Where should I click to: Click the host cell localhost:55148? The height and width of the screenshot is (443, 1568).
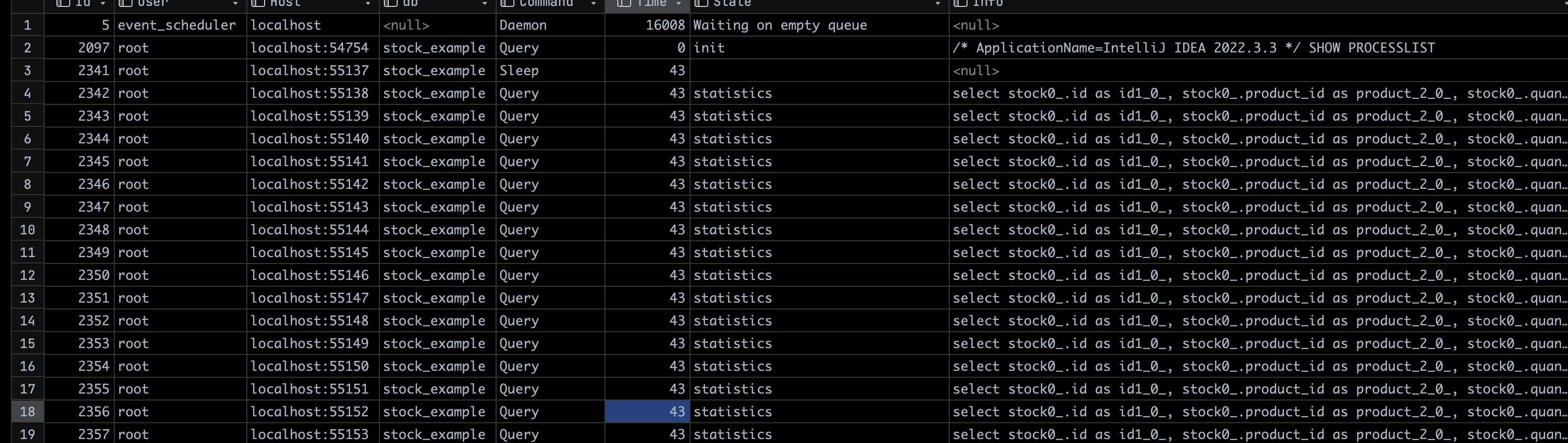(x=313, y=321)
